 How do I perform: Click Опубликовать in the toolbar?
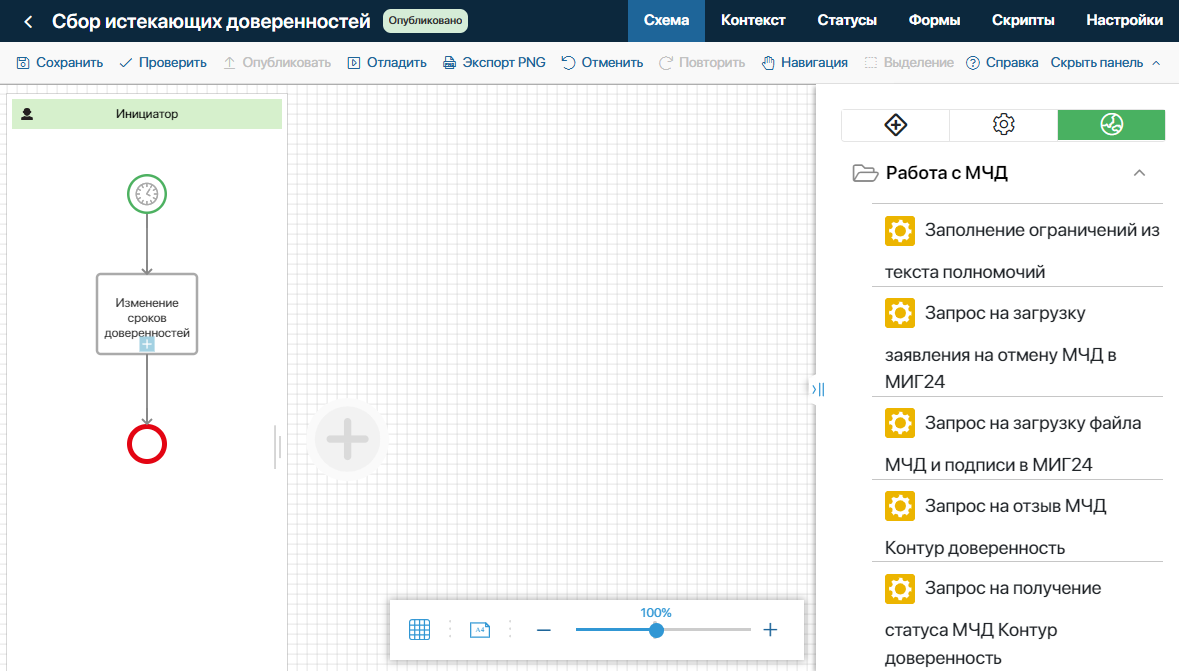[x=277, y=63]
